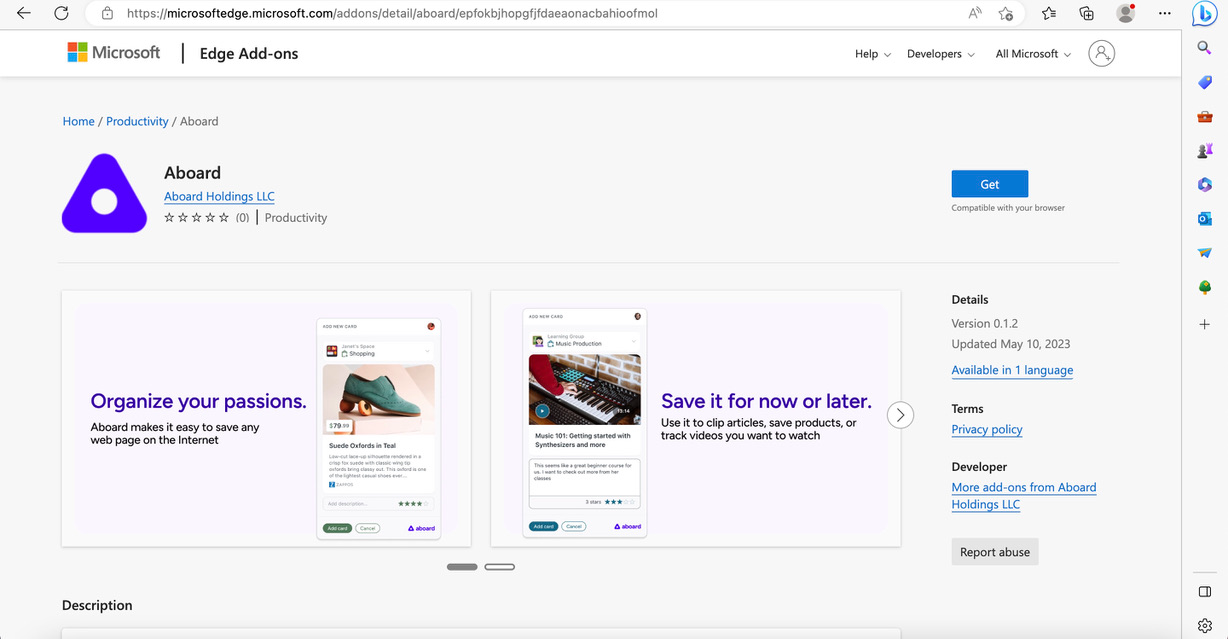Toggle the sidebar layout icon near the bottom

[1205, 592]
